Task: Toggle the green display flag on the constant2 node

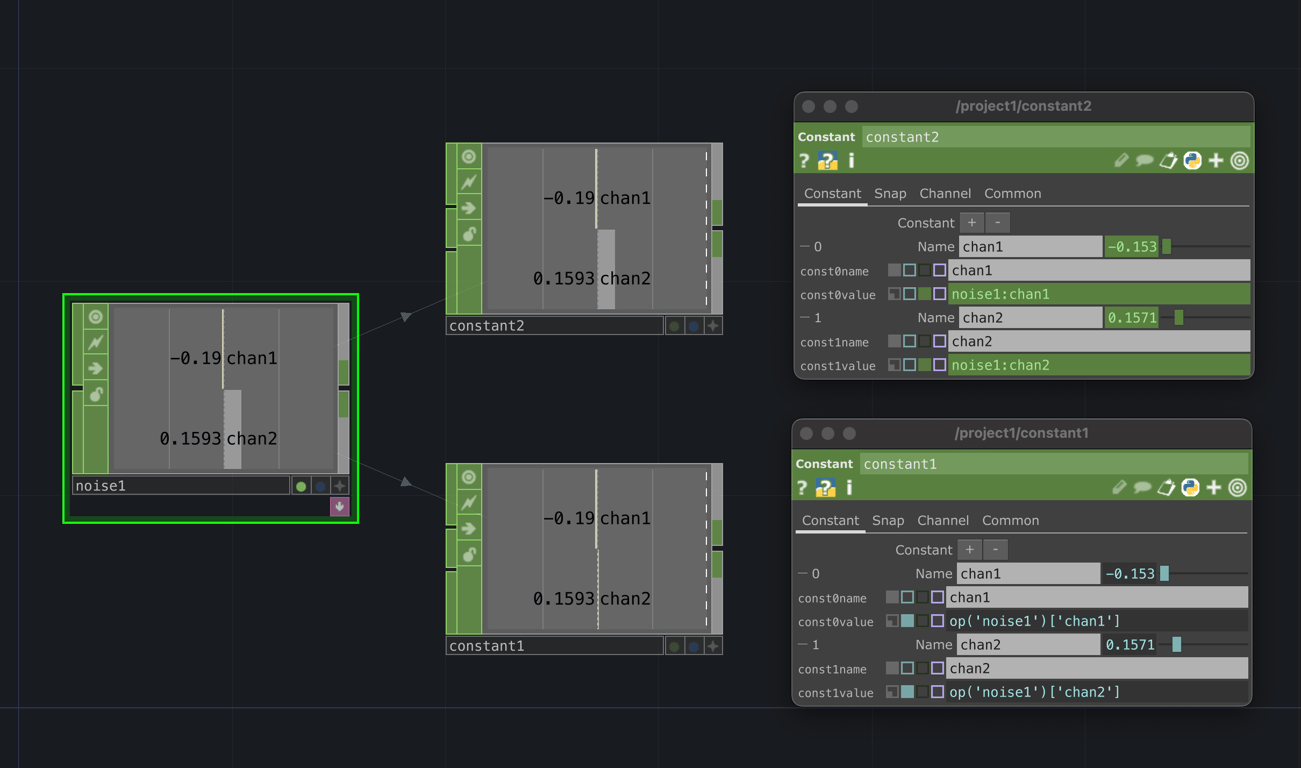Action: pyautogui.click(x=674, y=325)
